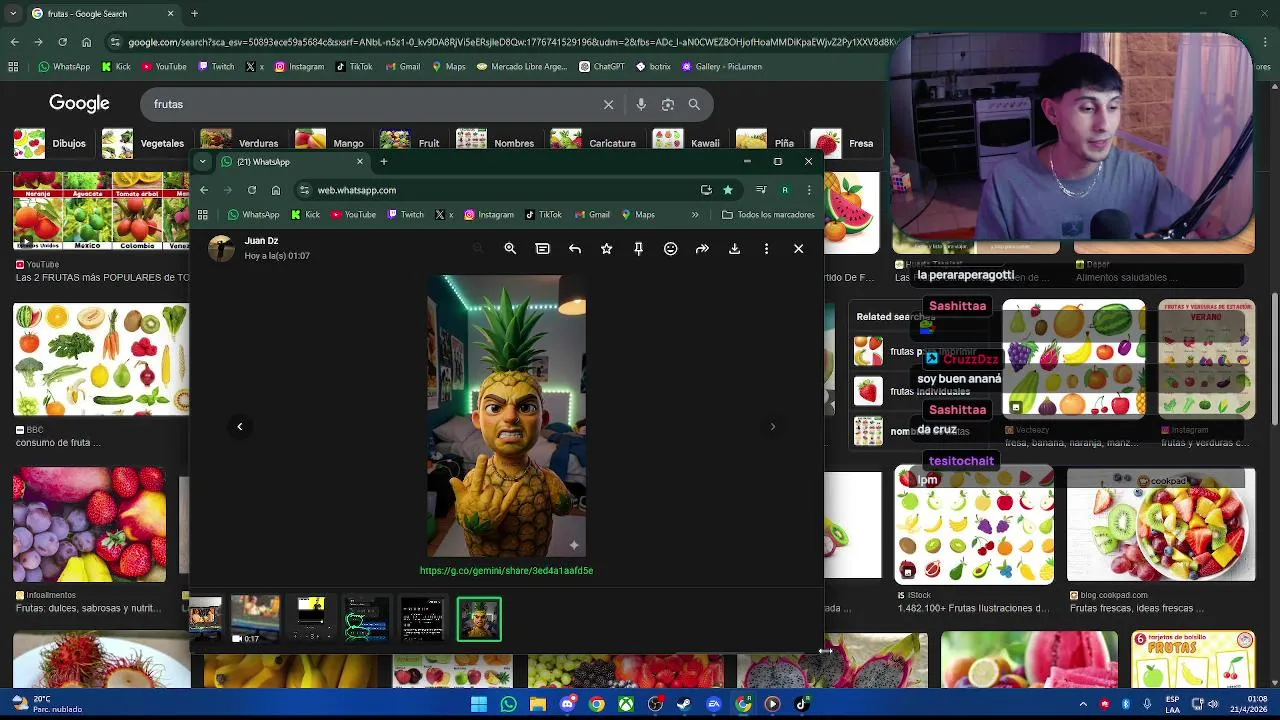Image resolution: width=1280 pixels, height=720 pixels.
Task: Open Xbox app from taskbar
Action: (626, 704)
